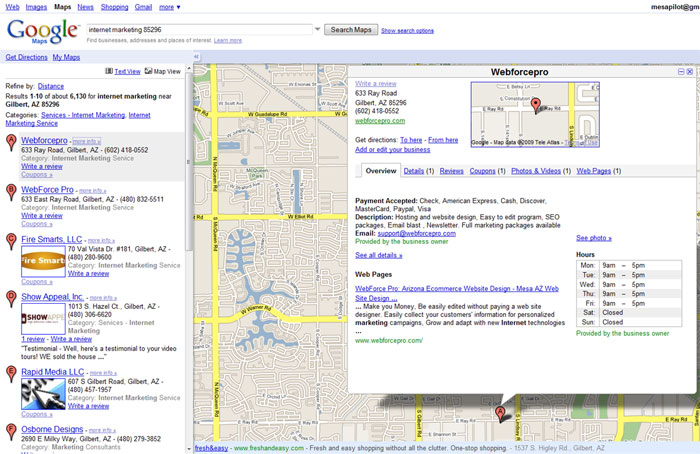Click the red marker A beside Webforcepro result
This screenshot has height=454, width=700.
pyautogui.click(x=11, y=142)
